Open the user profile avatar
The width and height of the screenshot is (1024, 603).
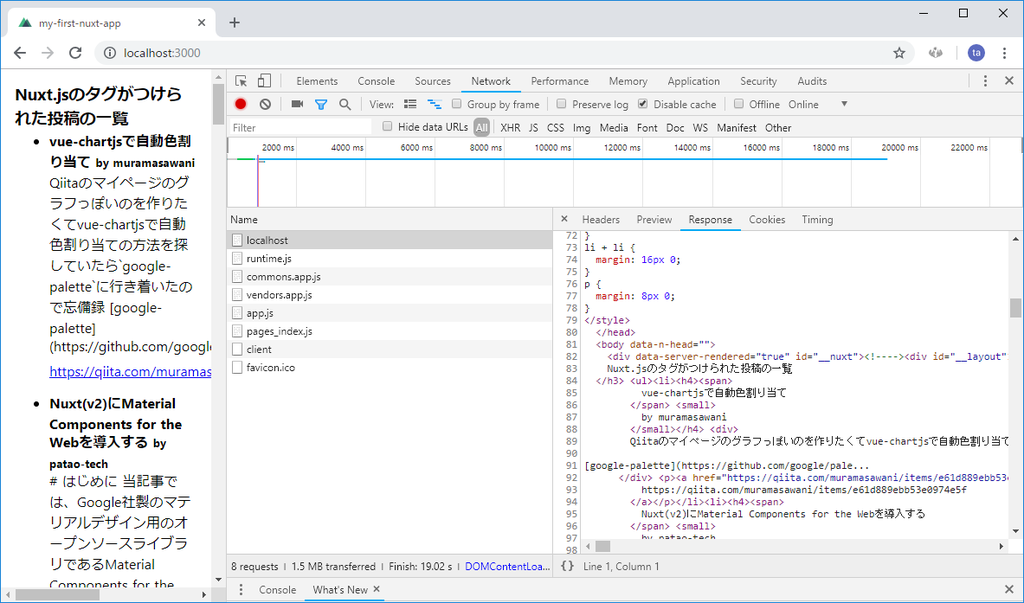(x=976, y=53)
